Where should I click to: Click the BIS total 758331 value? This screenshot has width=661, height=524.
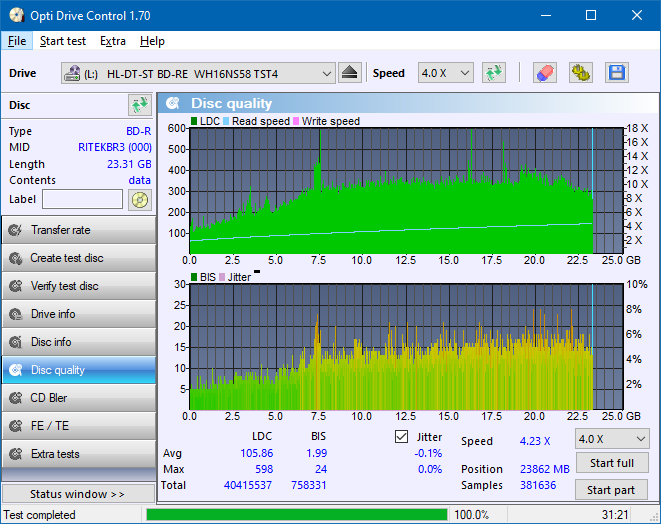coord(309,485)
